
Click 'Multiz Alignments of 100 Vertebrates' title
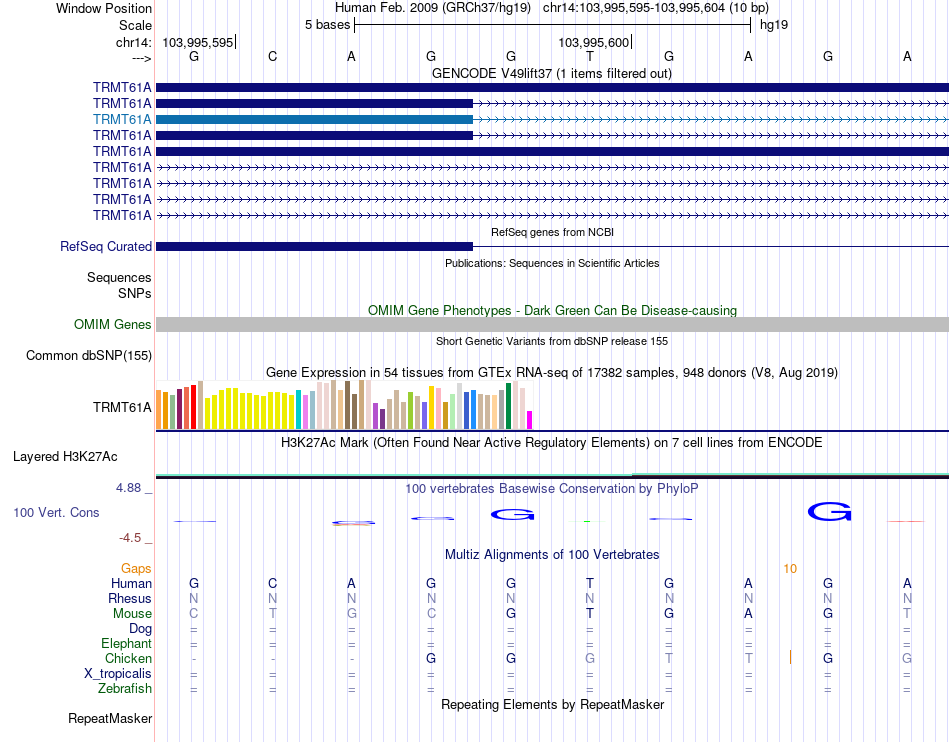tap(552, 554)
